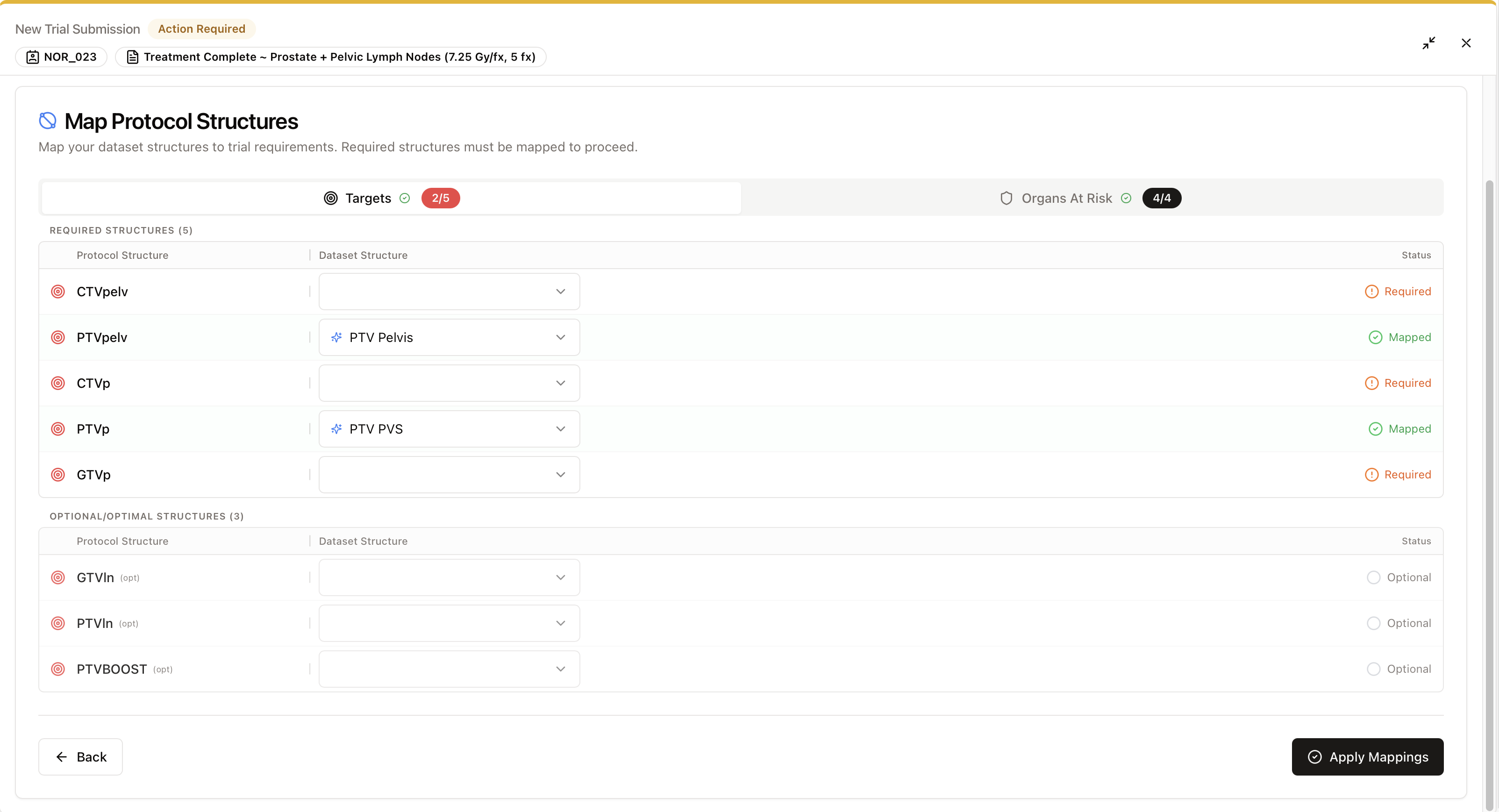Click the Optional status circle for PTVln
The height and width of the screenshot is (812, 1499).
tap(1373, 623)
